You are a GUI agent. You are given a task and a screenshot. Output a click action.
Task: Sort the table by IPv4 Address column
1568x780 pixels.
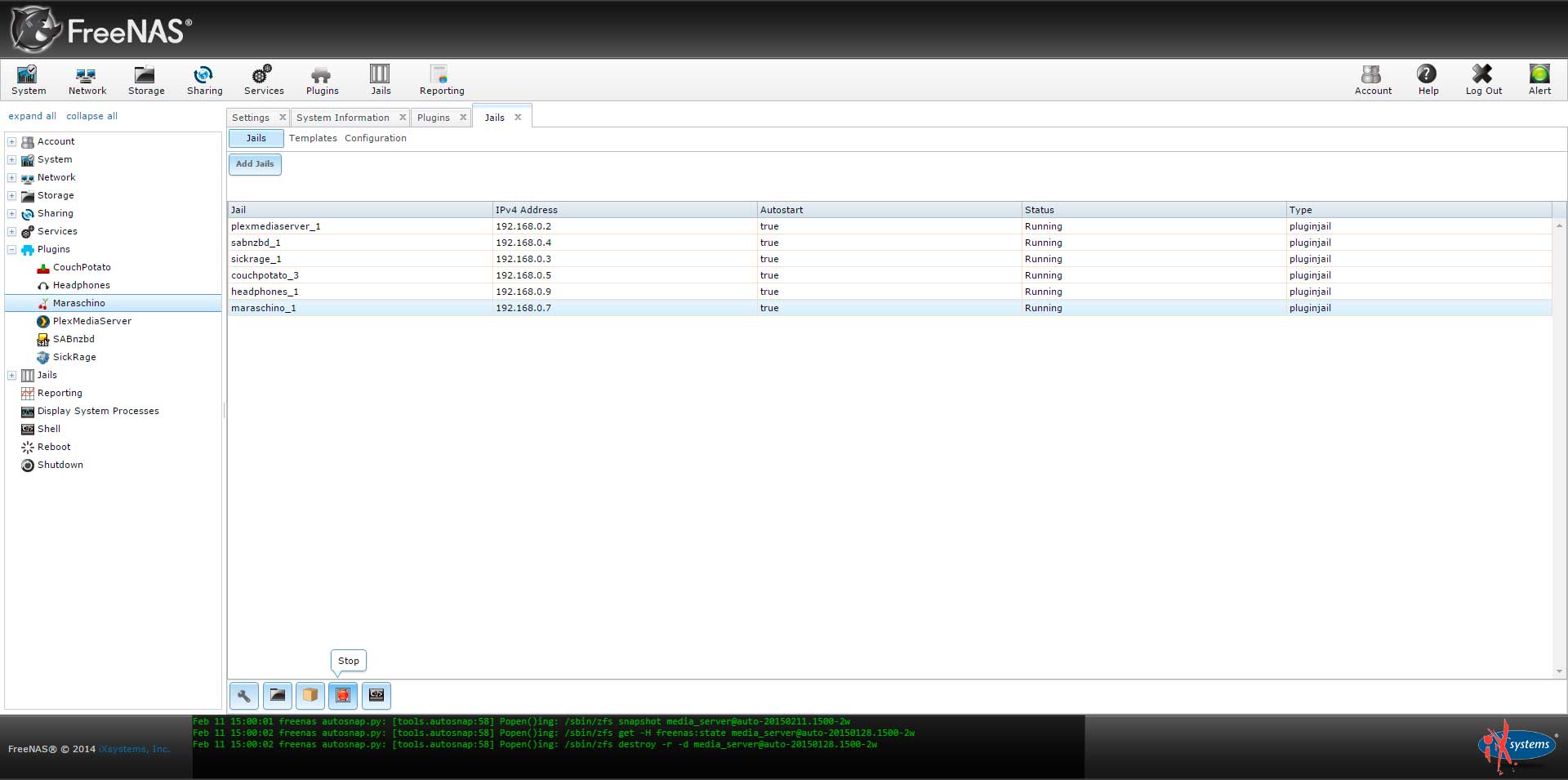click(x=625, y=210)
